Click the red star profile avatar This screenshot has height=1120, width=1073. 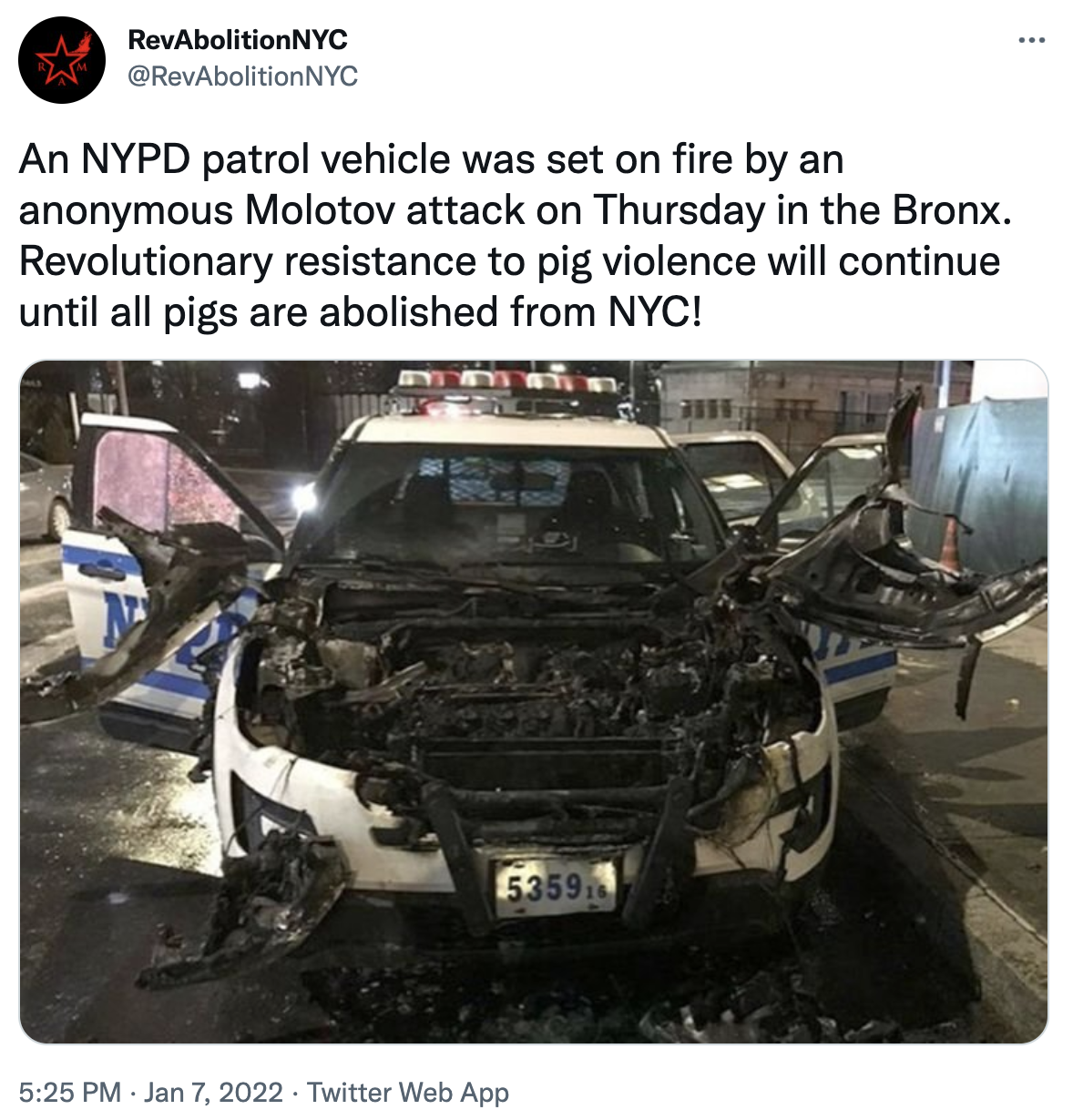click(x=62, y=60)
